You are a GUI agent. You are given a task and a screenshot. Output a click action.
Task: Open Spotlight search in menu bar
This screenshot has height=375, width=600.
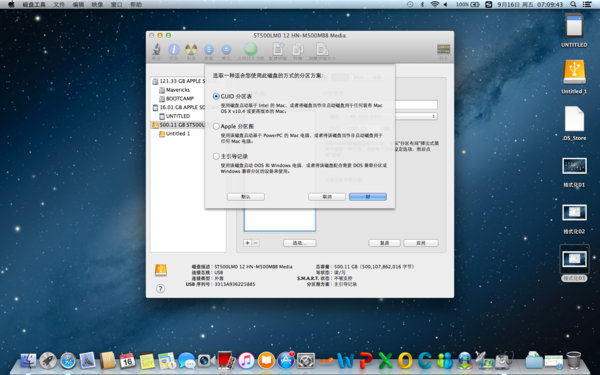point(573,5)
